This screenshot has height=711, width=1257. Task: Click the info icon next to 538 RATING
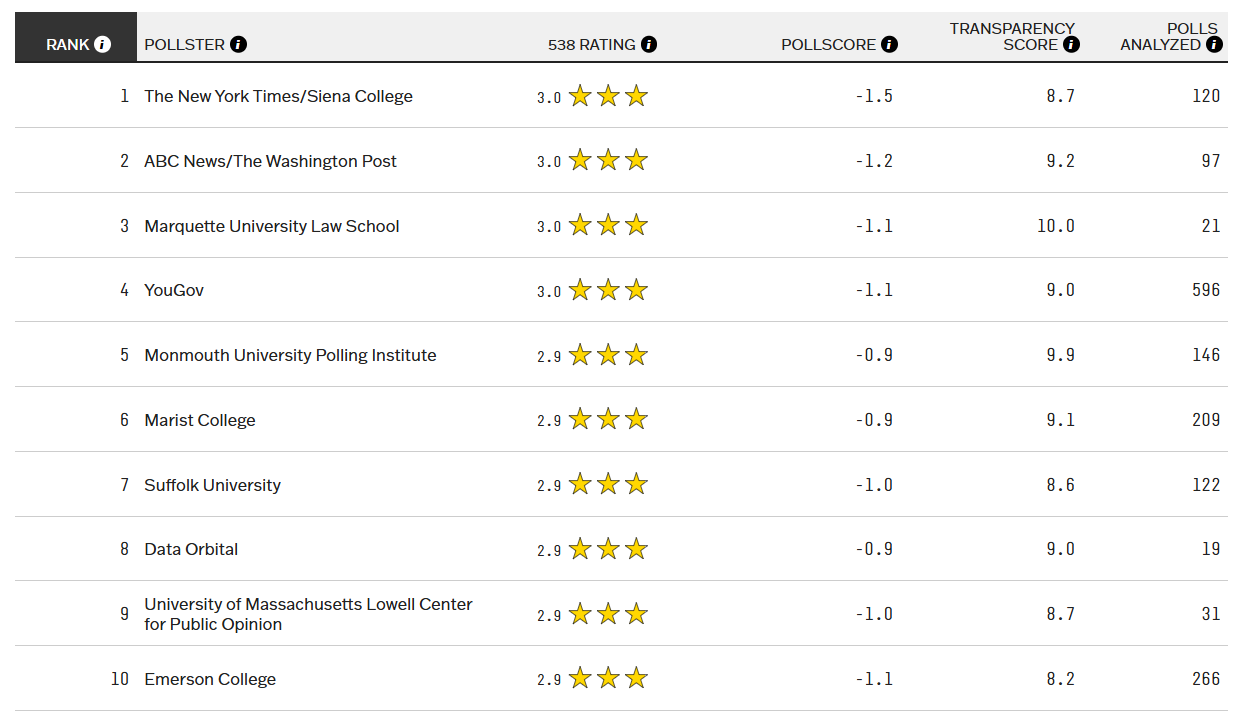[649, 44]
